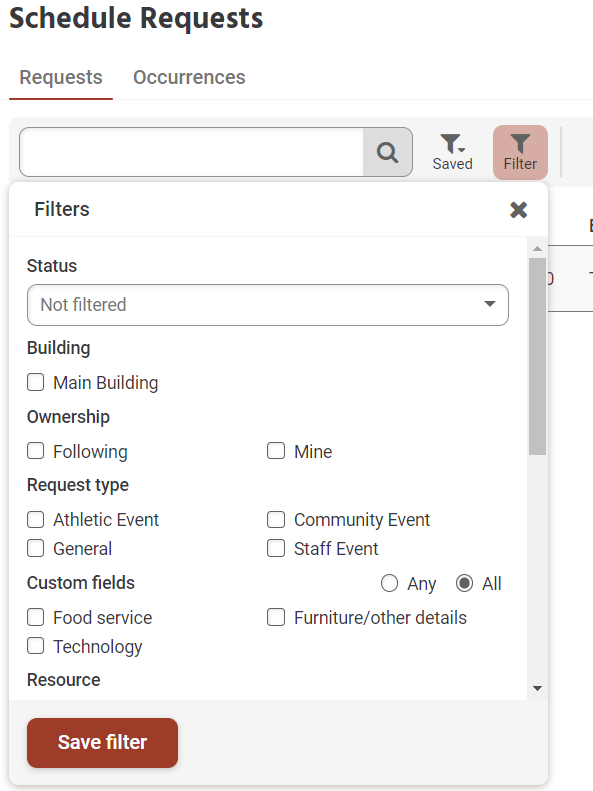Close the Filters panel with X
Image resolution: width=593 pixels, height=791 pixels.
click(x=518, y=210)
